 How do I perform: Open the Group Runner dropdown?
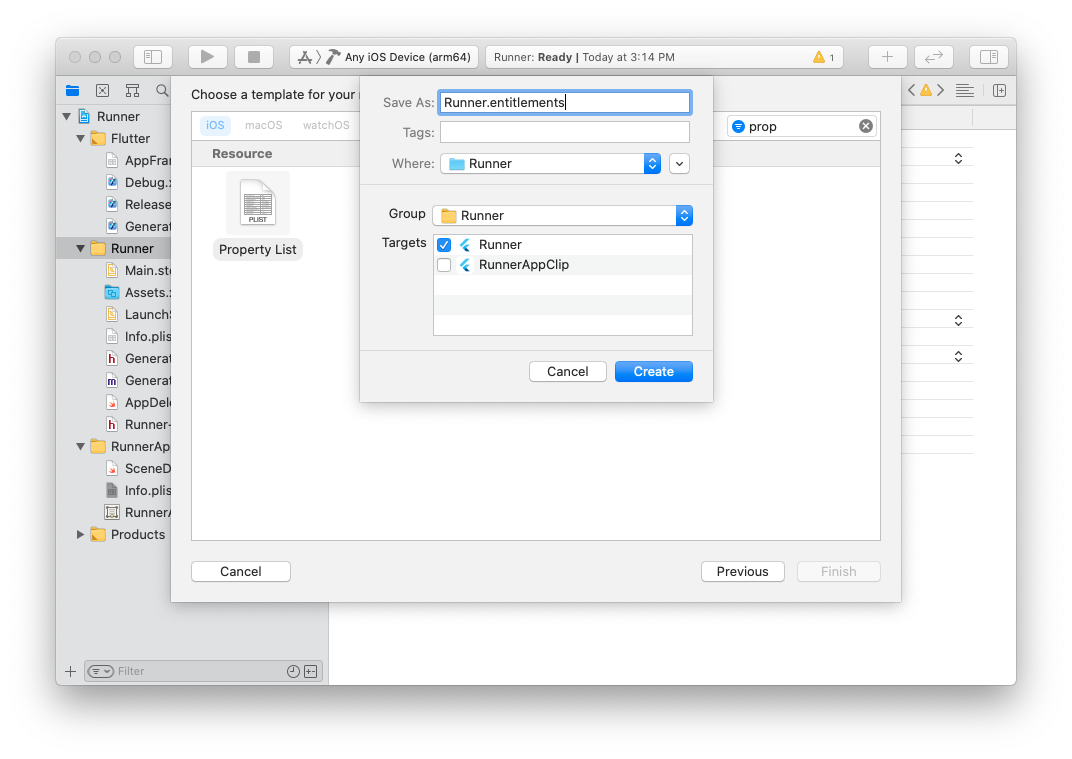563,215
